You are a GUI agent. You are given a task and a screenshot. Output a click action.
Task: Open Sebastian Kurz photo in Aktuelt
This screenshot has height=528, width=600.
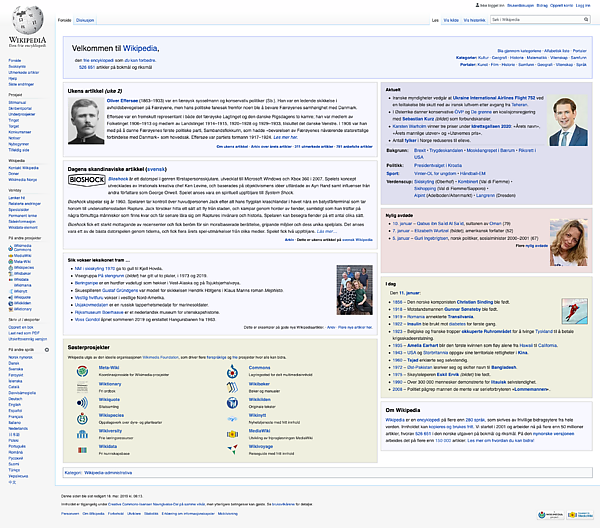(568, 121)
